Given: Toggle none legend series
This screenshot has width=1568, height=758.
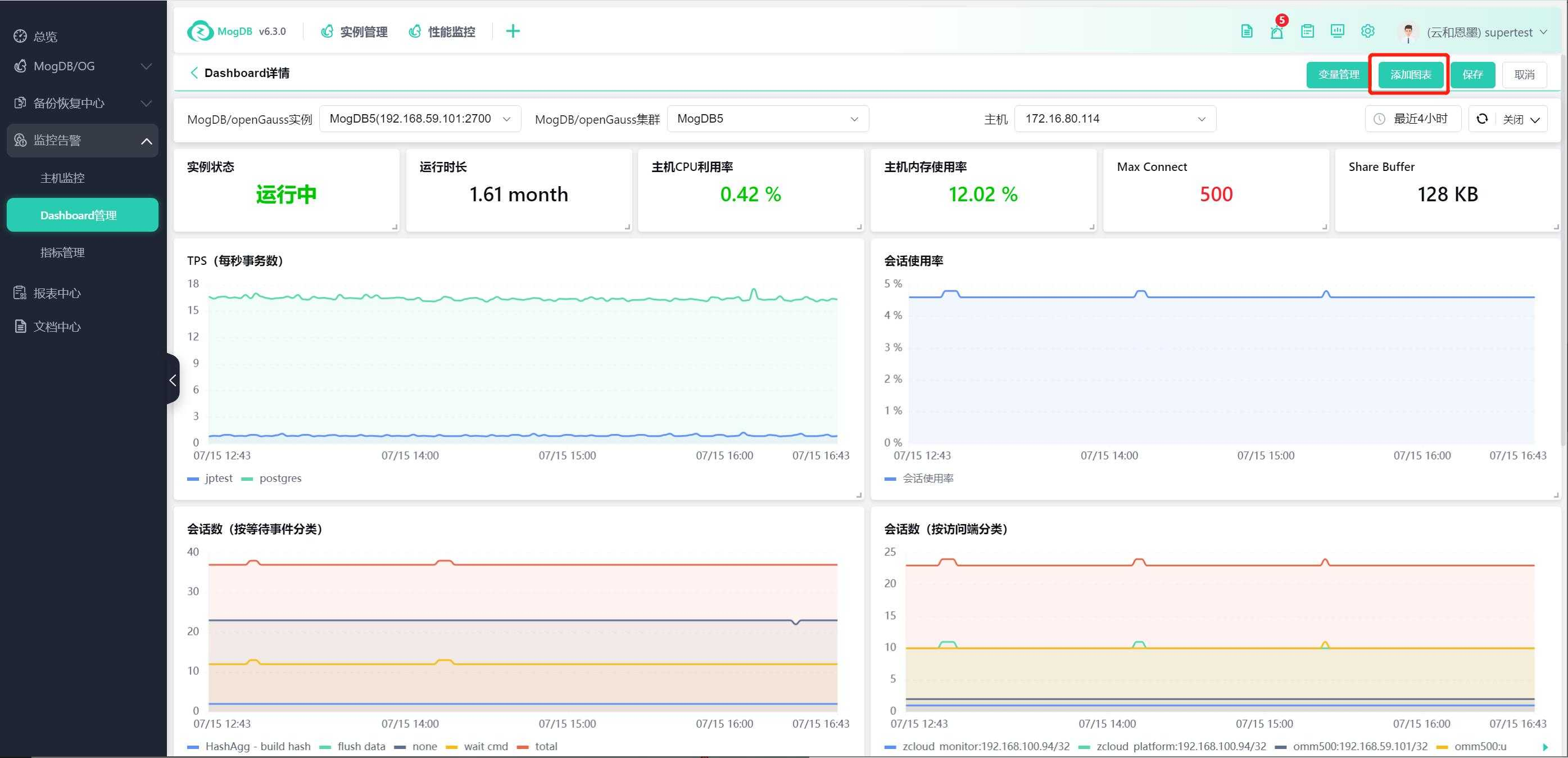Looking at the screenshot, I should 416,746.
